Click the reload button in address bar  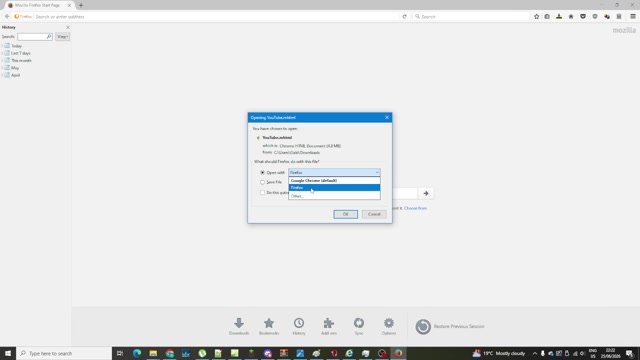[404, 16]
